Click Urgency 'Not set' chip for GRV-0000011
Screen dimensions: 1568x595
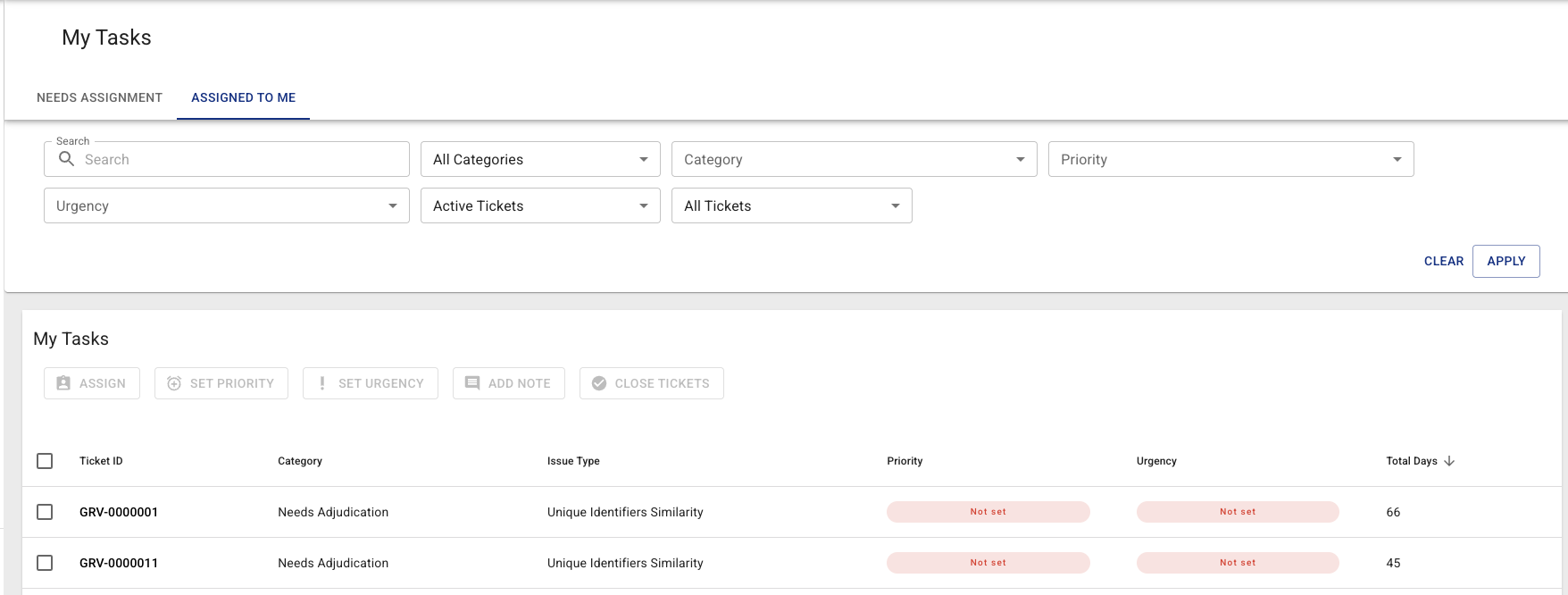[x=1238, y=563]
